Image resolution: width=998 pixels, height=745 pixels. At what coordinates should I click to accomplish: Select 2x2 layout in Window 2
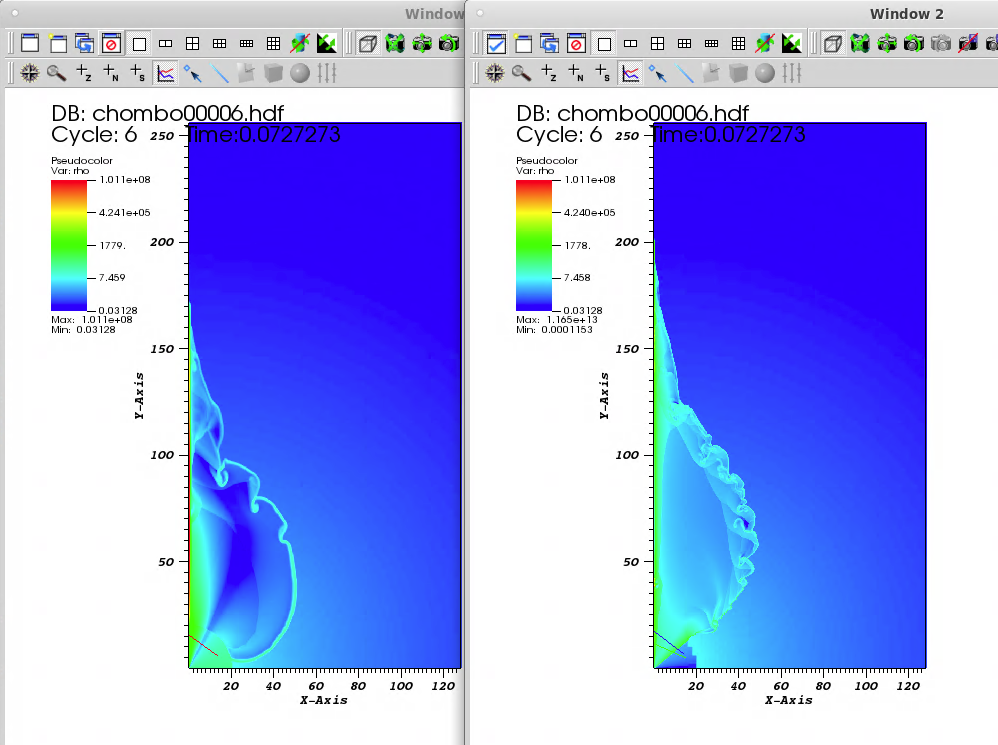[657, 43]
